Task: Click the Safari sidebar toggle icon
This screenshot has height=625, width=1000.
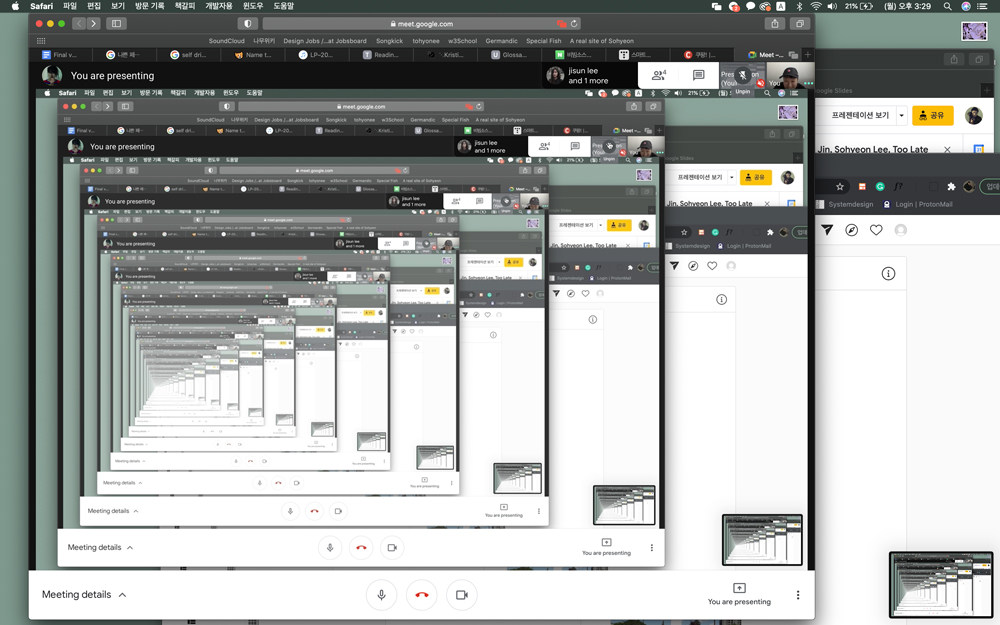Action: (117, 23)
